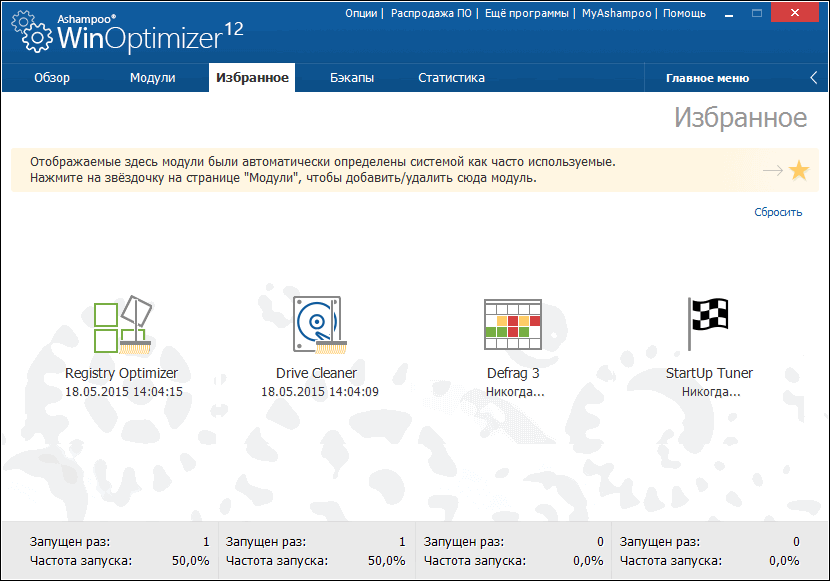Open the Registry Optimizer module icon
The width and height of the screenshot is (830, 581).
tap(123, 324)
